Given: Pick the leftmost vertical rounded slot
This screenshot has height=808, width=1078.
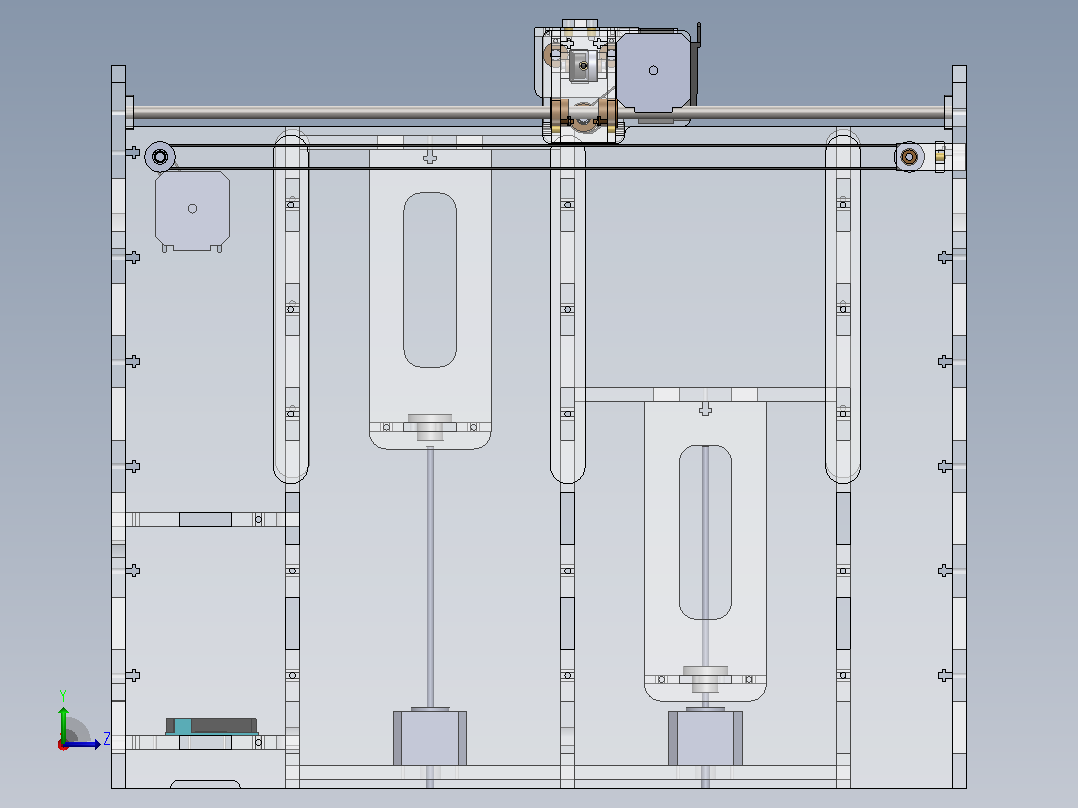Looking at the screenshot, I should point(291,308).
